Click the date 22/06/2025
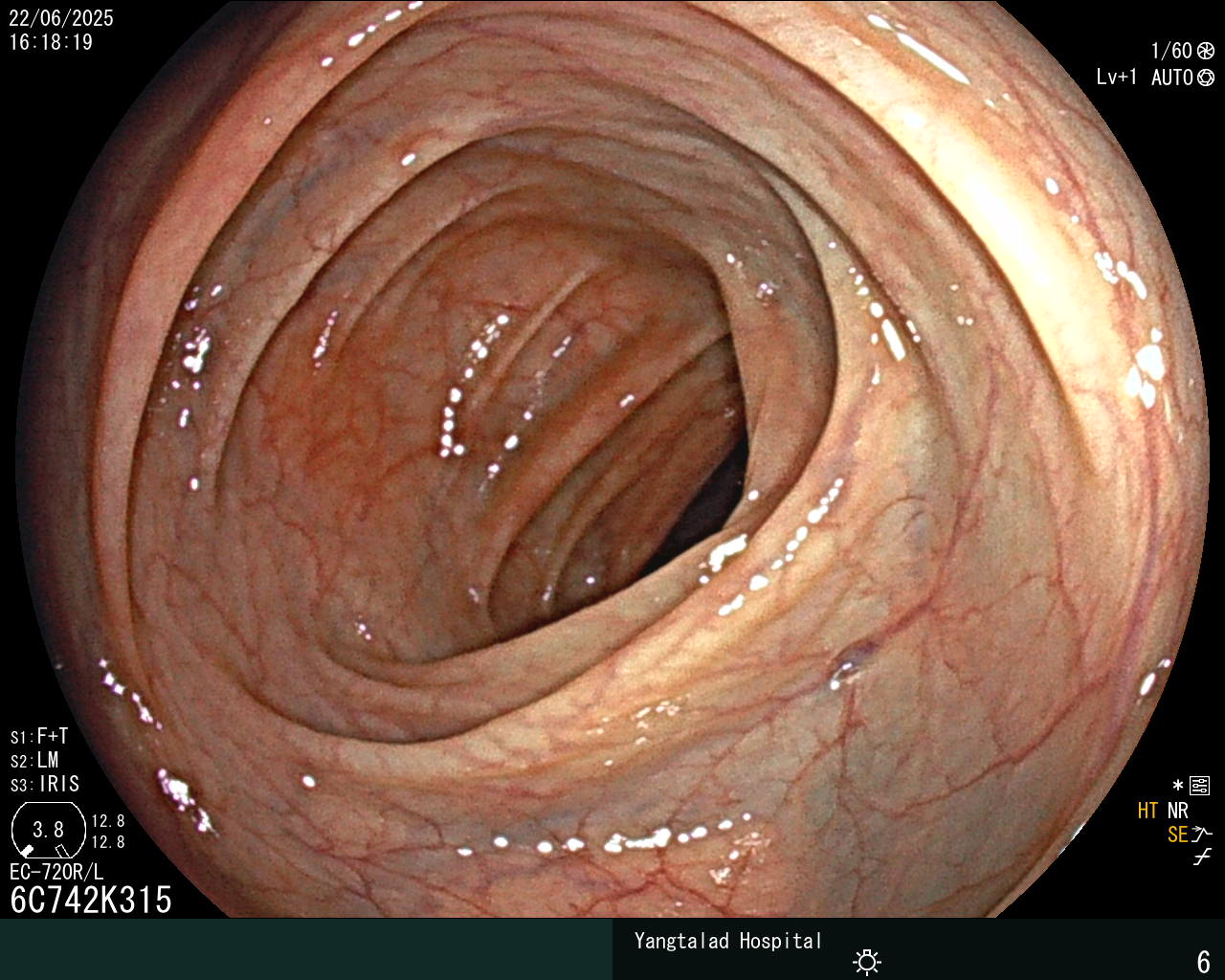Image resolution: width=1225 pixels, height=980 pixels. pyautogui.click(x=61, y=18)
